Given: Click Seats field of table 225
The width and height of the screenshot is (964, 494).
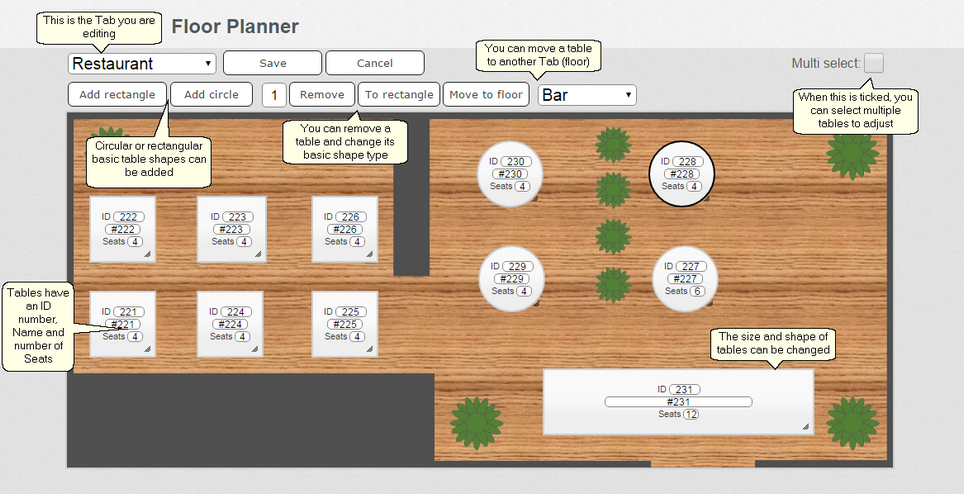Looking at the screenshot, I should [357, 337].
